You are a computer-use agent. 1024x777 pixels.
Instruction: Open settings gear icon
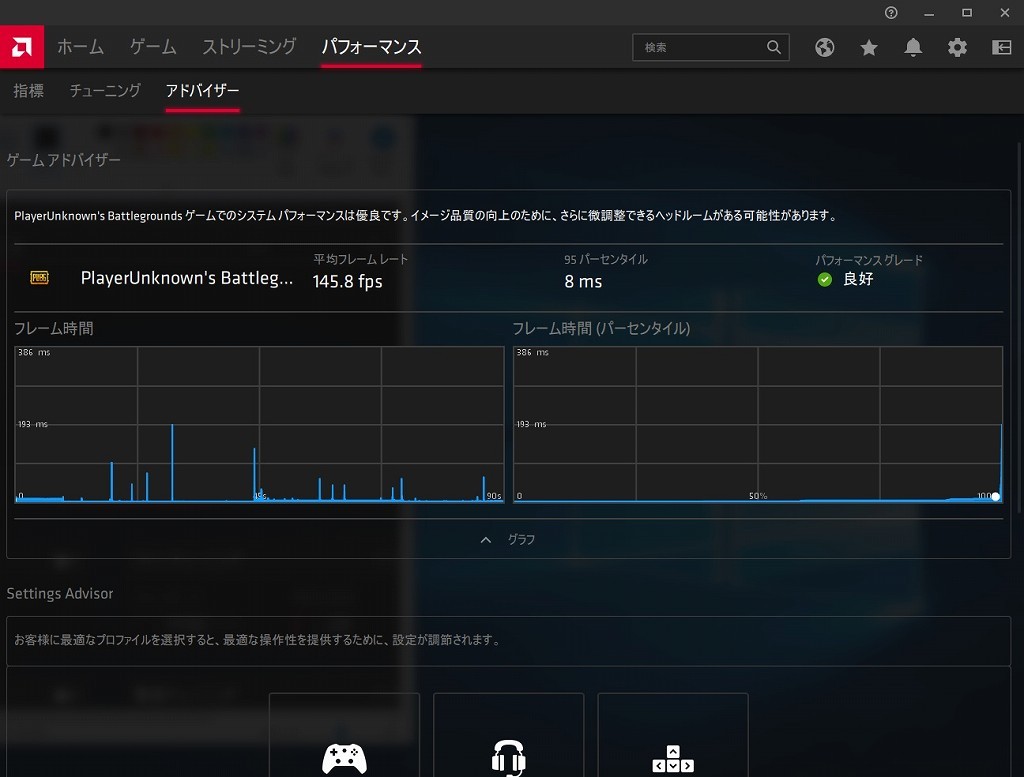click(957, 47)
